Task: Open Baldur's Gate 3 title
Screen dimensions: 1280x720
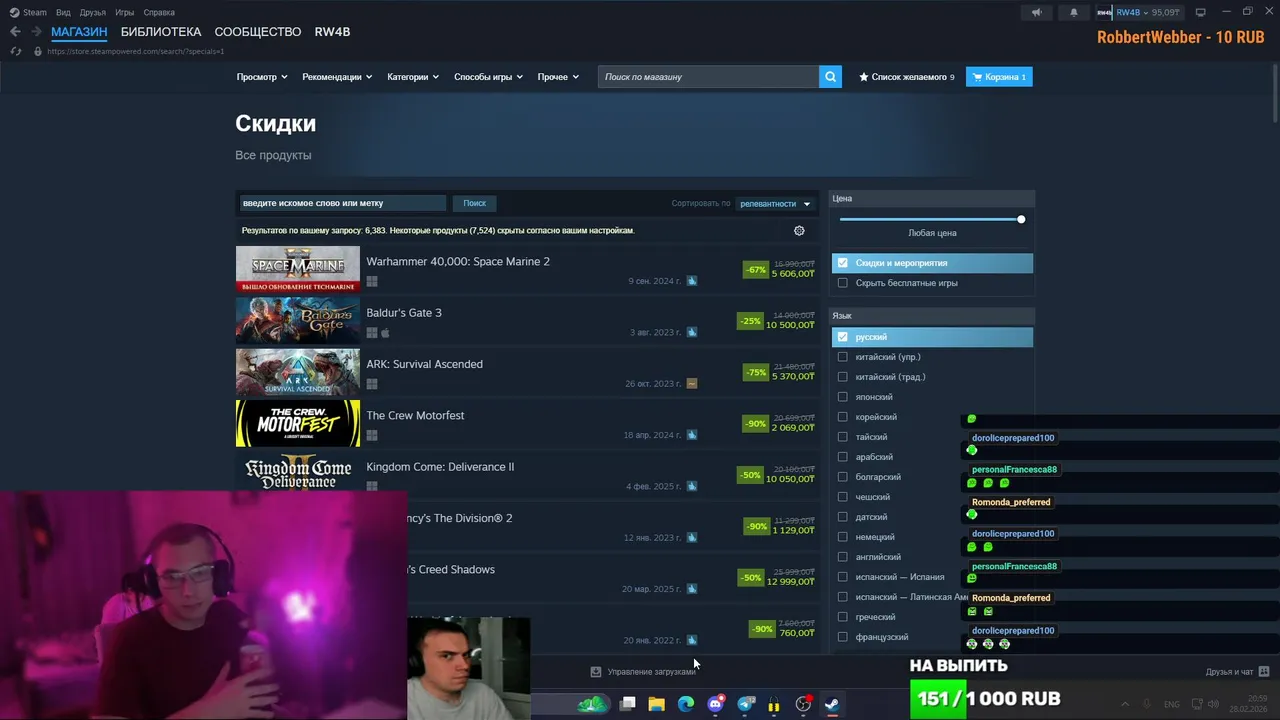Action: tap(404, 313)
